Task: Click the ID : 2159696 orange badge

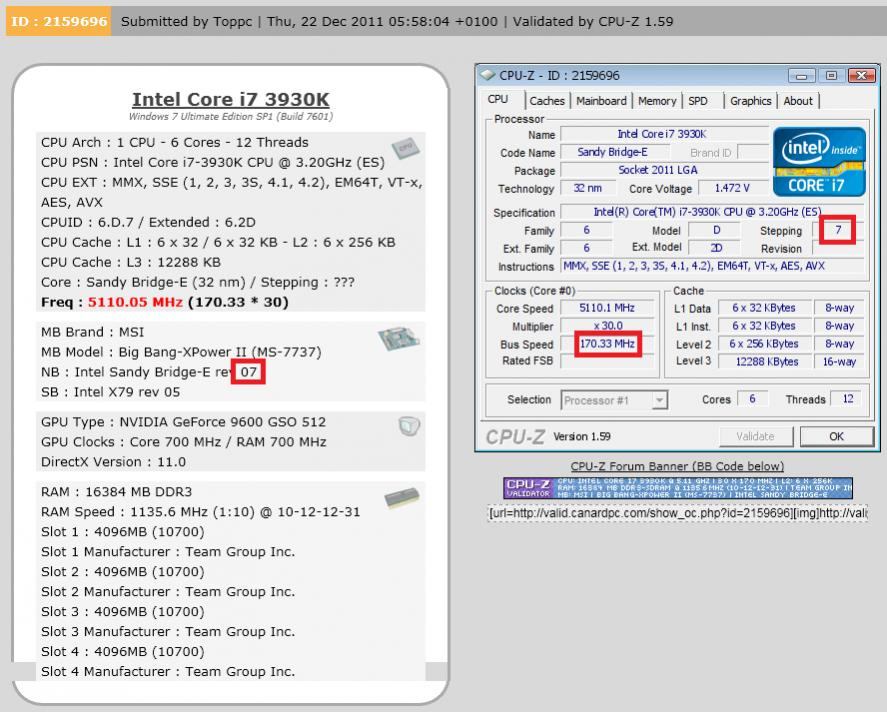Action: 59,21
